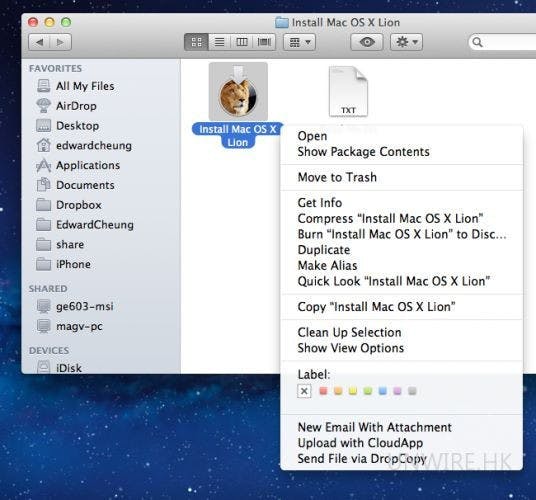
Task: Choose Quick Look "Install Mac OS X Lion"
Action: pos(402,281)
